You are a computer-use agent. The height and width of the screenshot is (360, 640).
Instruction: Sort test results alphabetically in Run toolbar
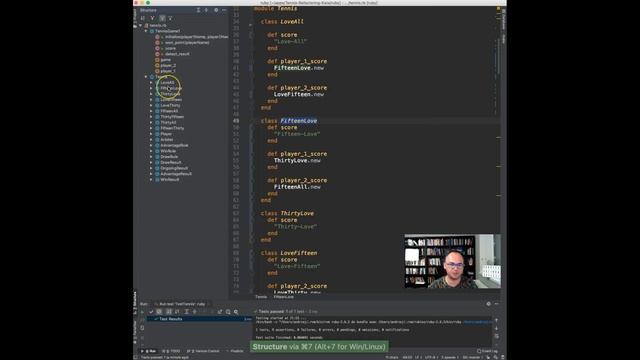[169, 312]
